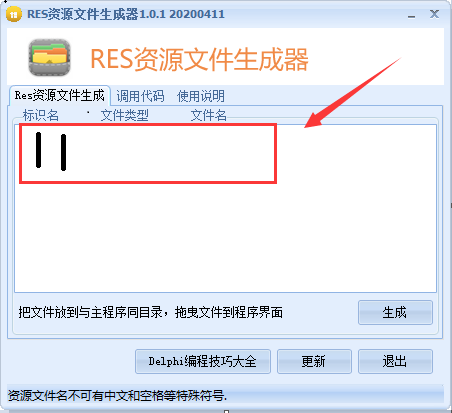Open Delphi编程技巧大全 link button
452x413 pixels.
point(203,361)
